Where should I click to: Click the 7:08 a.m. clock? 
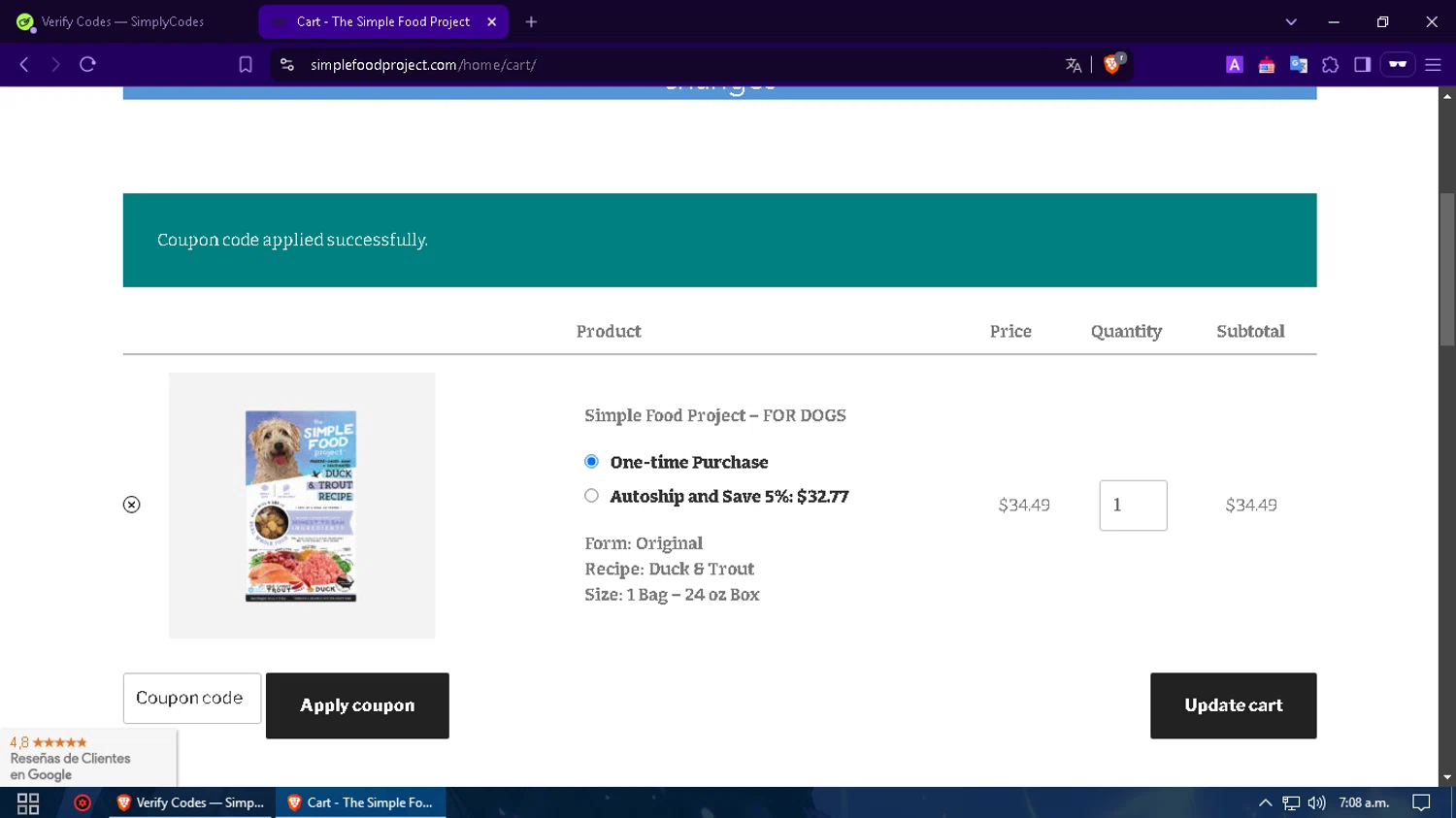click(1364, 803)
